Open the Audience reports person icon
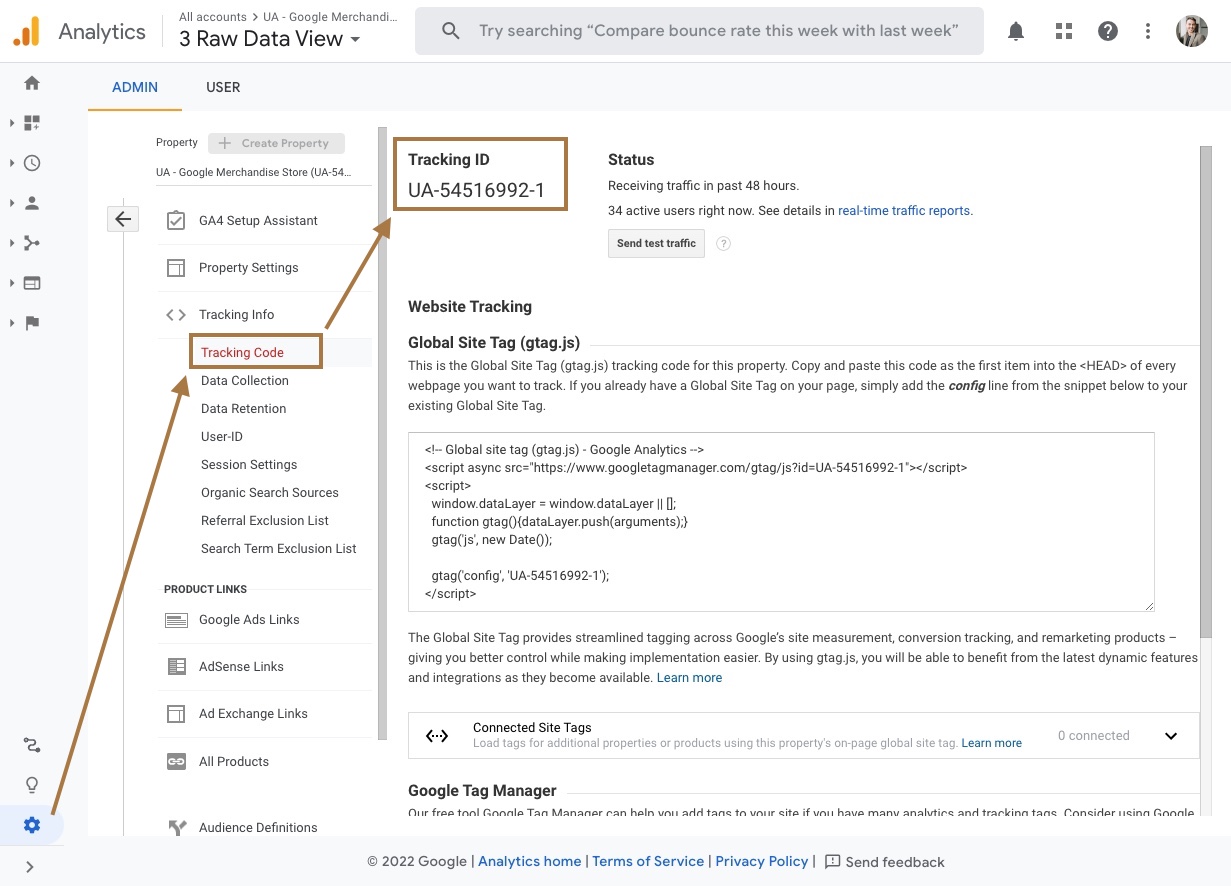The width and height of the screenshot is (1231, 886). [x=31, y=201]
